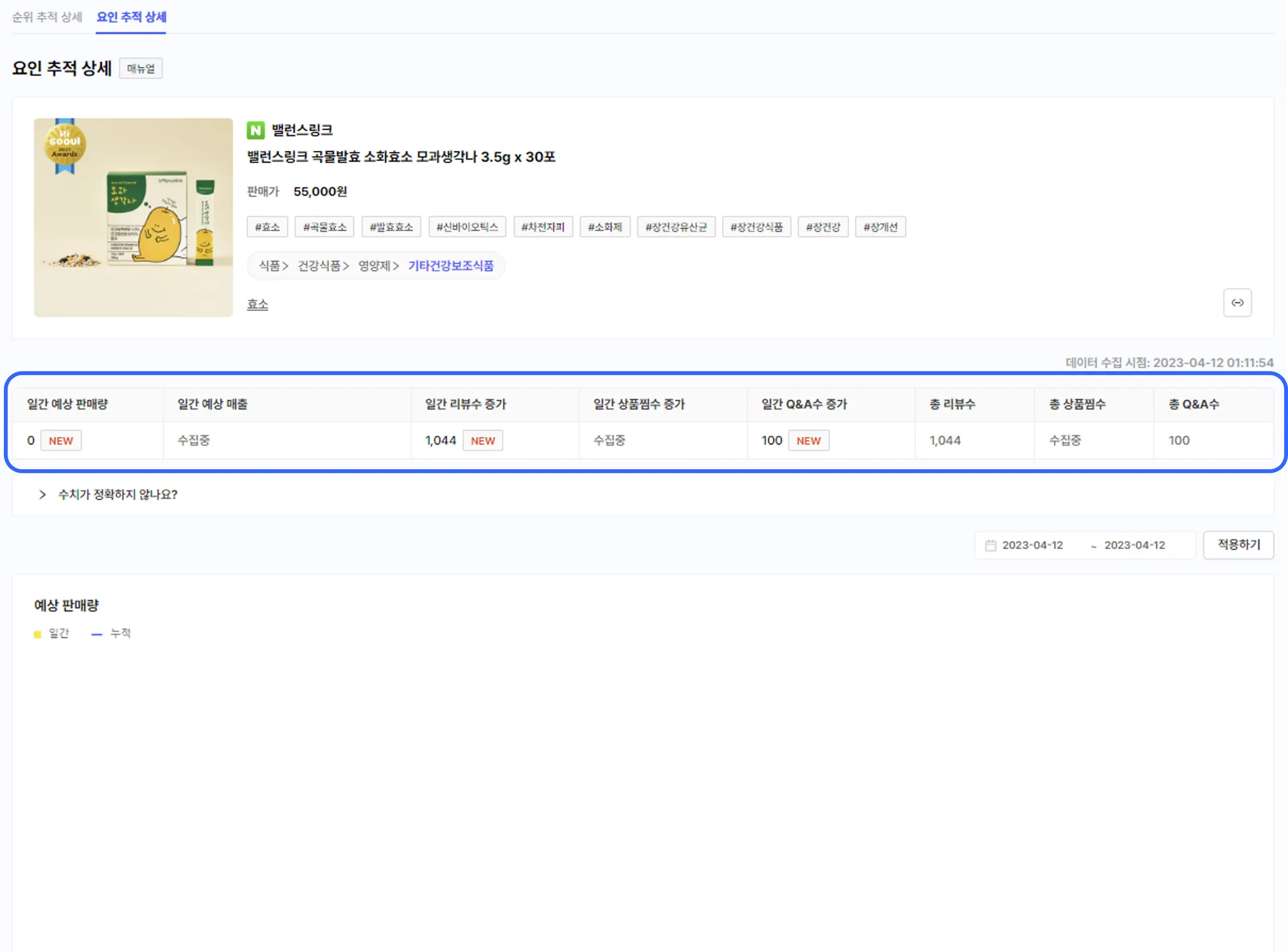Select the 요인 추적 상세 tab
Image resolution: width=1288 pixels, height=952 pixels.
pos(131,17)
